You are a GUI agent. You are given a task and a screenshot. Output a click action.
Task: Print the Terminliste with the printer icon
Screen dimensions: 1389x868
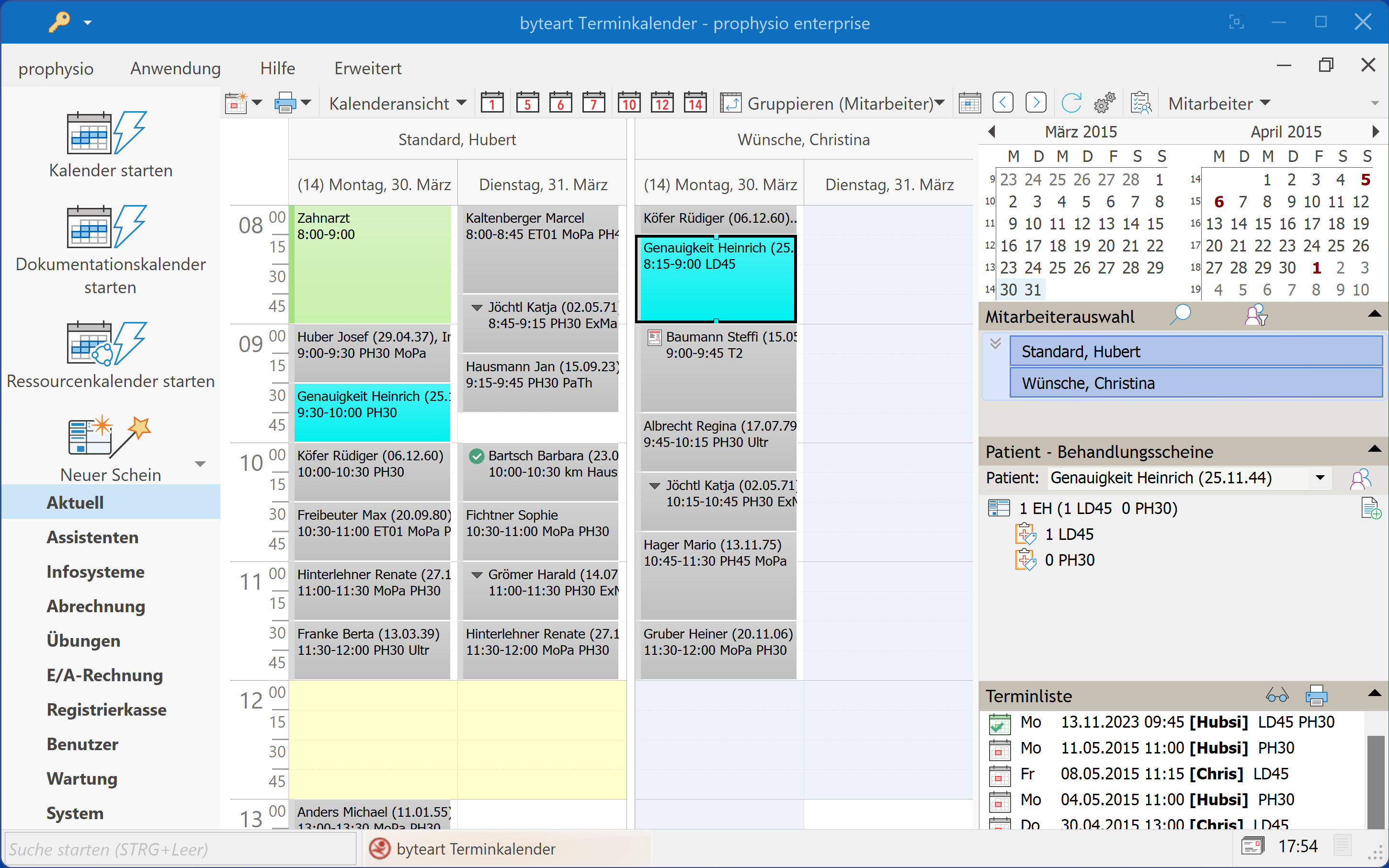pyautogui.click(x=1316, y=696)
